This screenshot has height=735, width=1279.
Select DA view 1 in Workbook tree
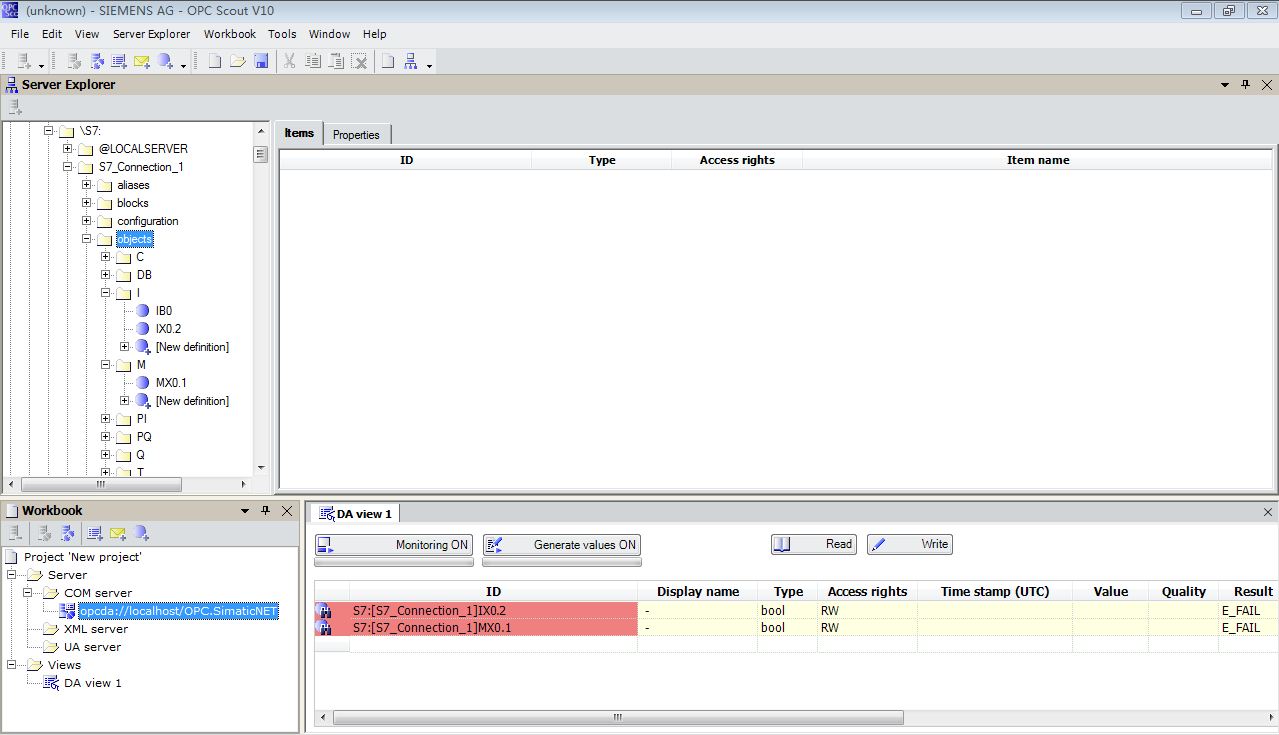tap(93, 683)
